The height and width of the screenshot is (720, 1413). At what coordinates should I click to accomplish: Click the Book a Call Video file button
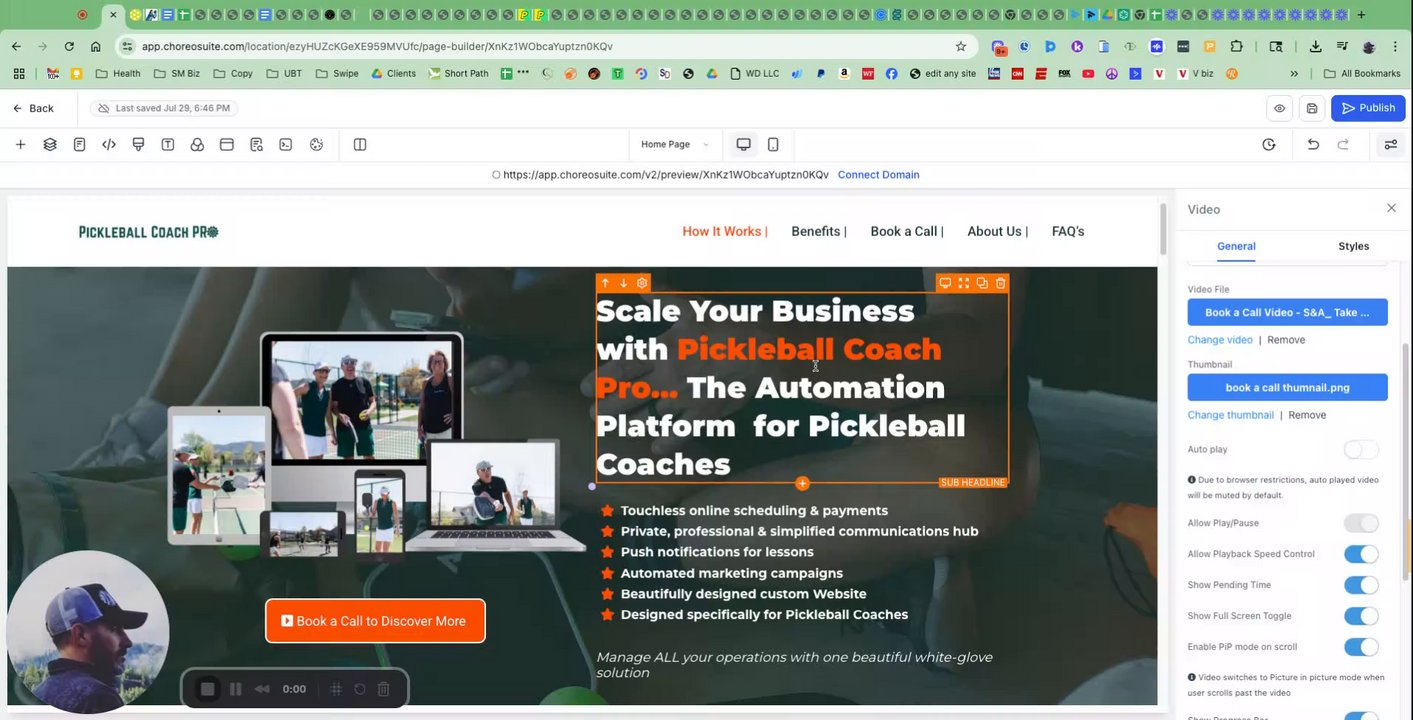pos(1287,312)
